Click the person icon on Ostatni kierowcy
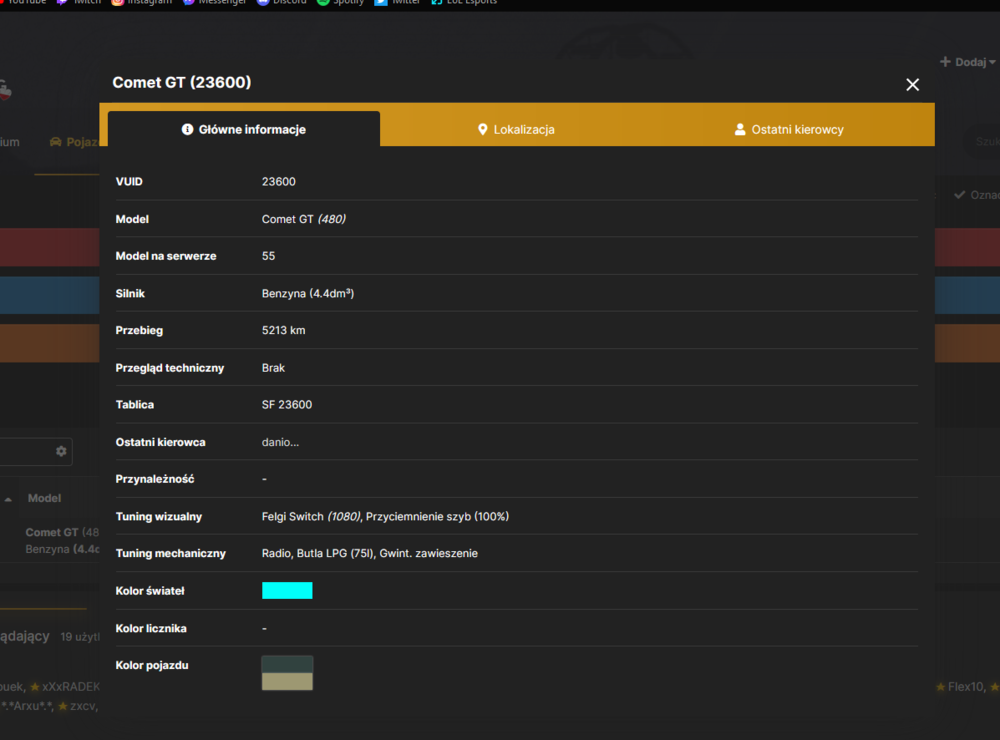Screen dimensions: 1000x740 click(740, 130)
